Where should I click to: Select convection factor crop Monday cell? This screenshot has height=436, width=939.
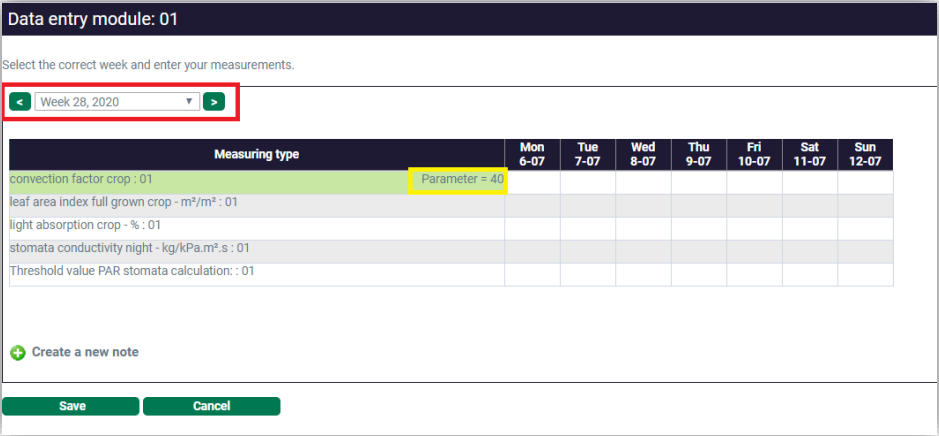click(532, 180)
